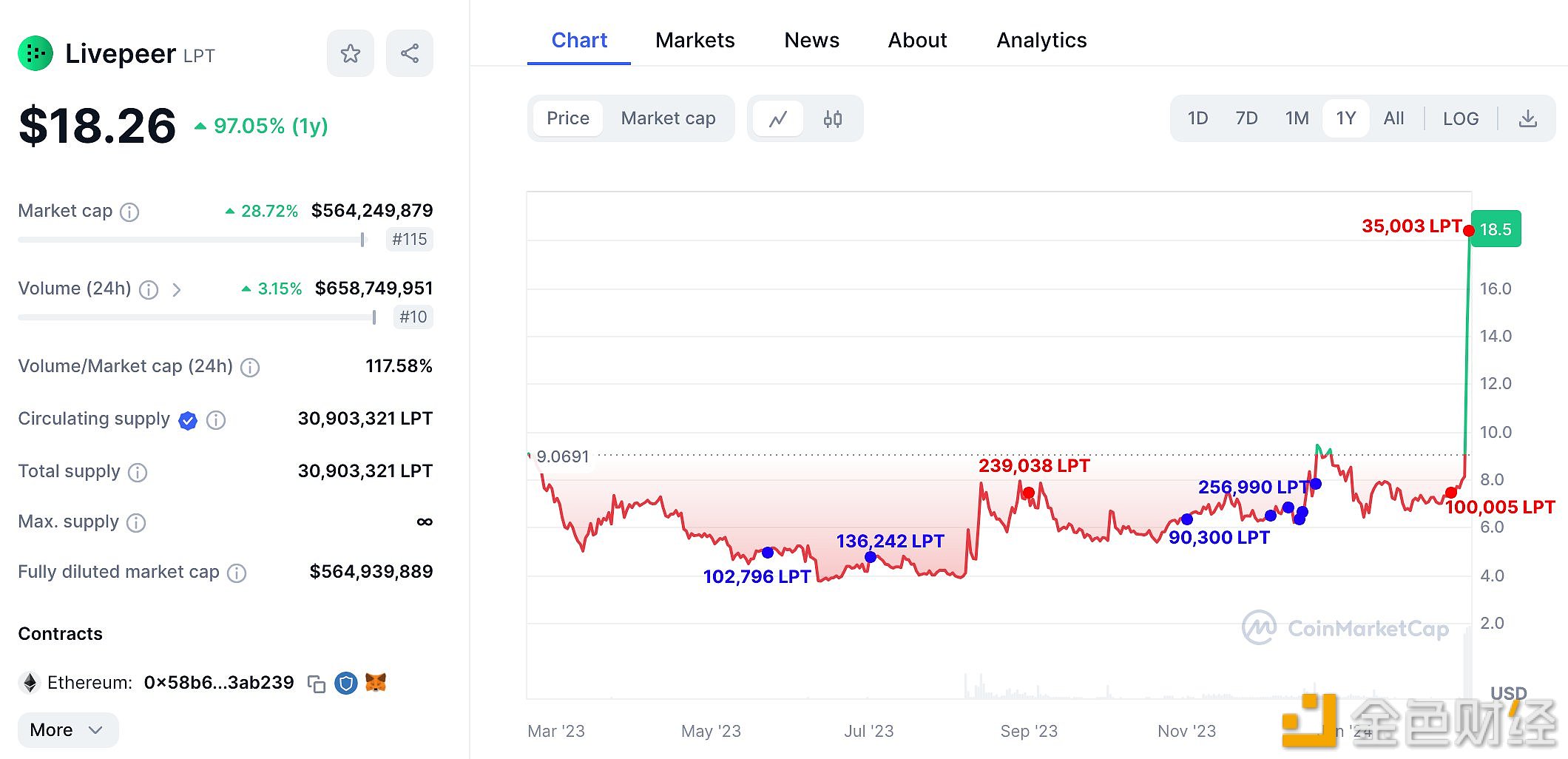Open Market cap info tooltip icon
The image size is (1568, 759).
[x=129, y=212]
